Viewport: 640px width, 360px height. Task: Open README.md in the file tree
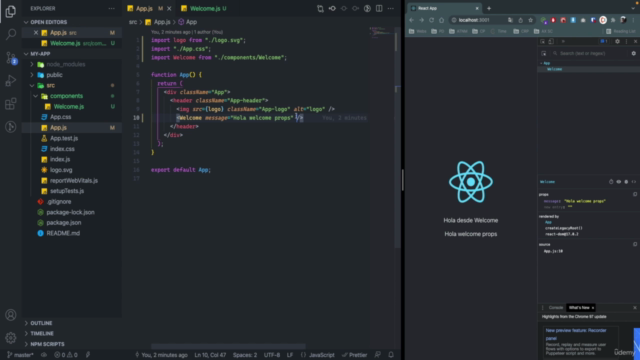pos(63,233)
